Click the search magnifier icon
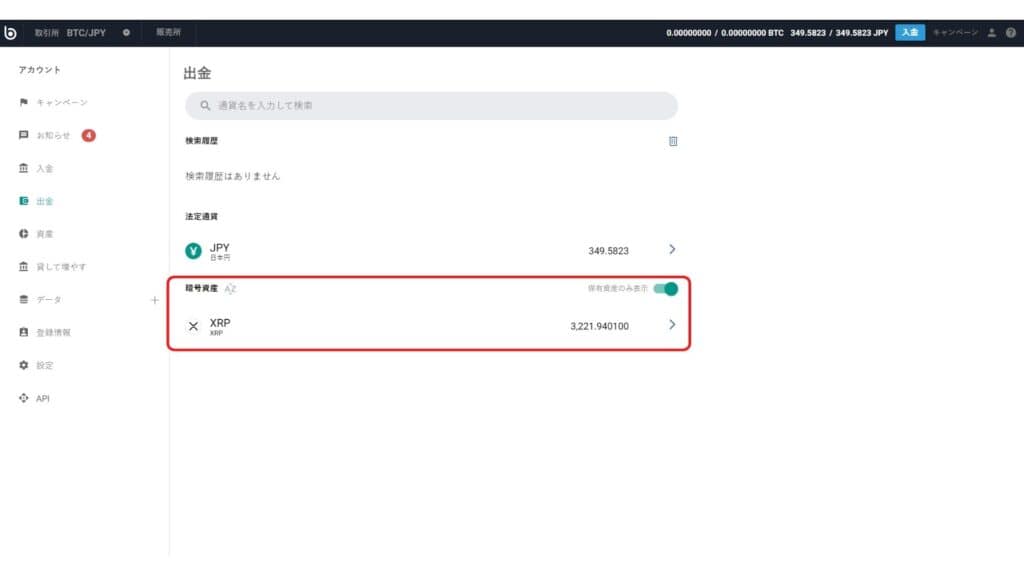This screenshot has width=1024, height=576. tap(205, 105)
